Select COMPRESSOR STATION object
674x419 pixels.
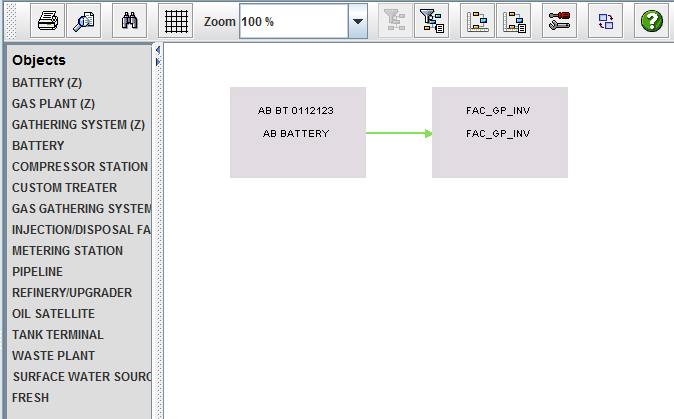pos(80,167)
